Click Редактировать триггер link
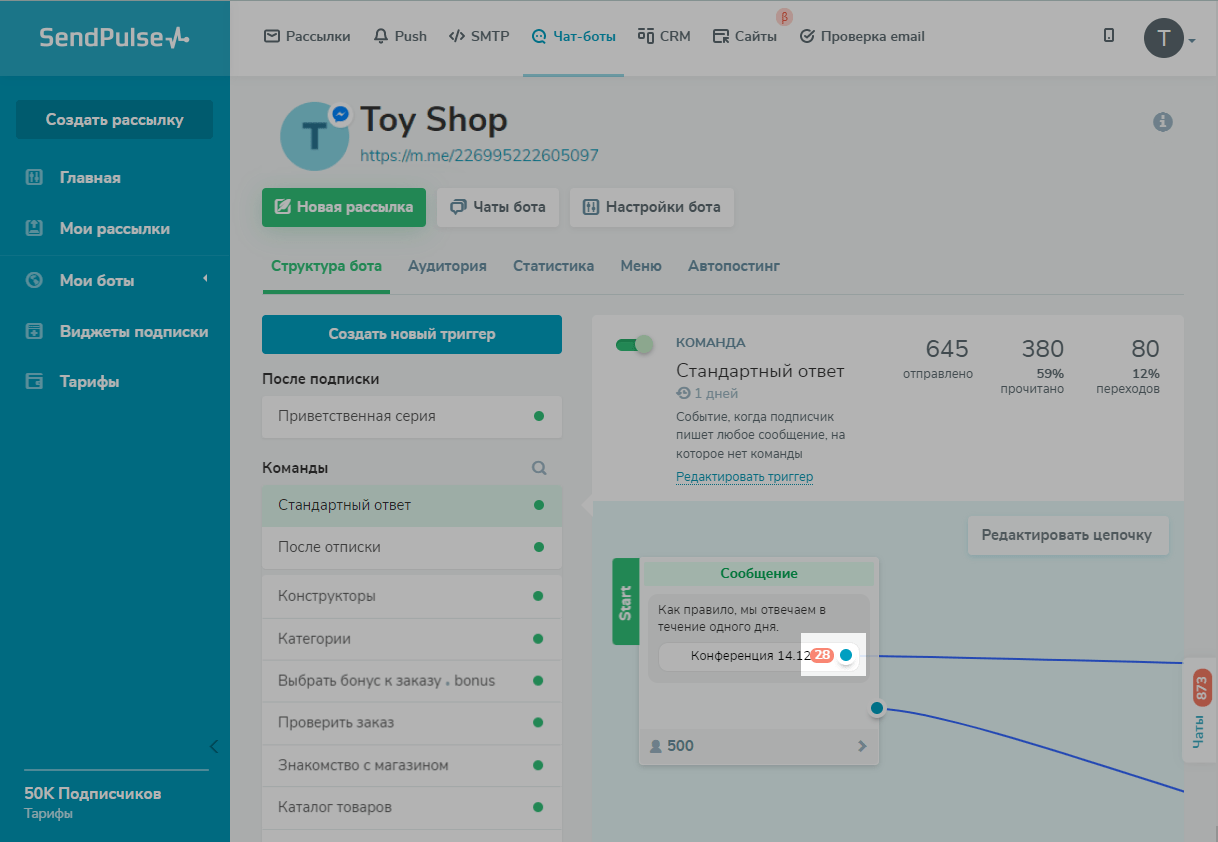 [x=744, y=477]
